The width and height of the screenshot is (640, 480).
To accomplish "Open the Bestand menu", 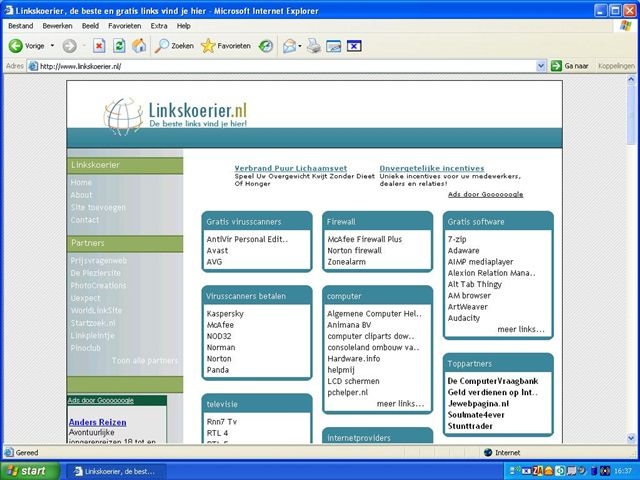I will (21, 26).
